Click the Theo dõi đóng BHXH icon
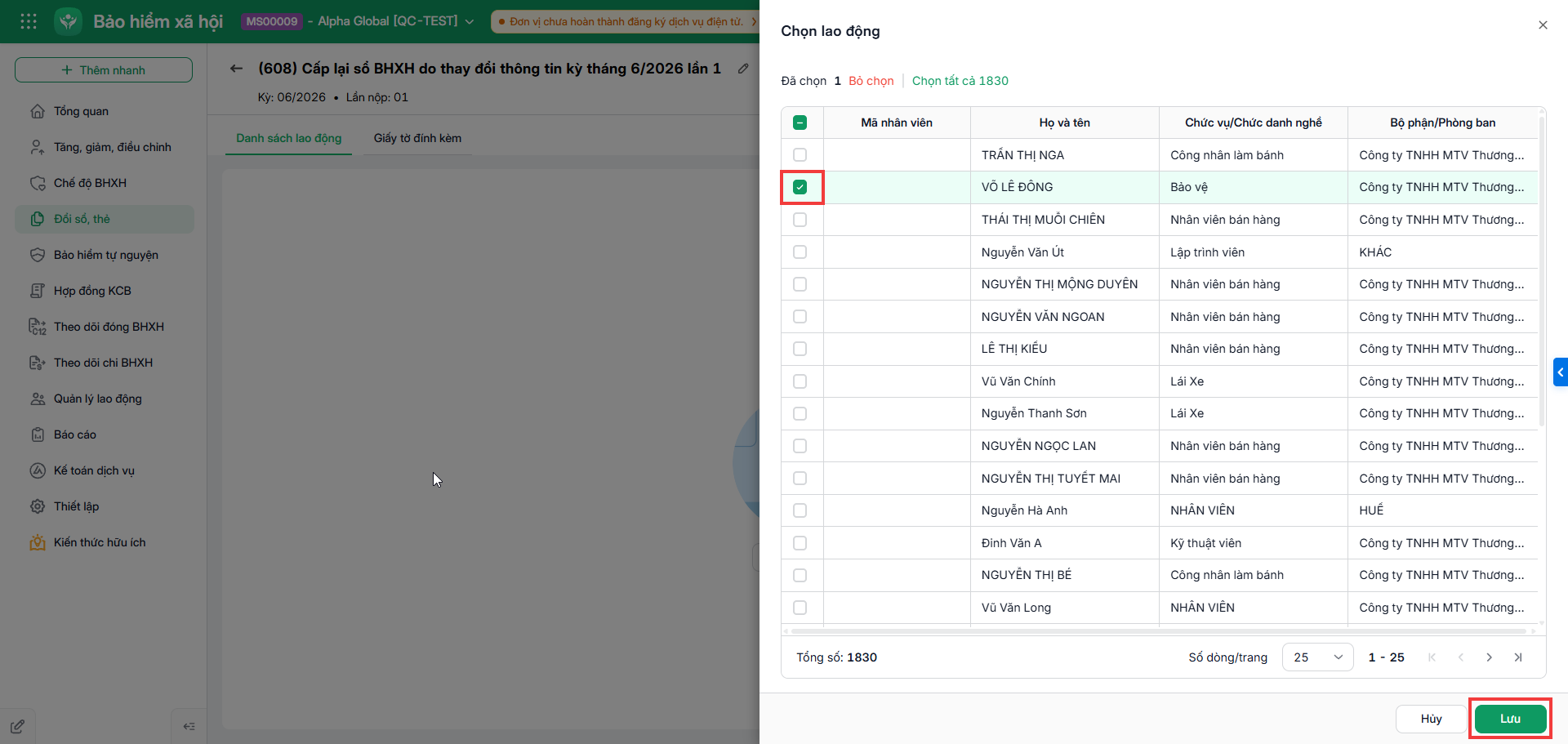This screenshot has height=744, width=1568. [x=38, y=327]
